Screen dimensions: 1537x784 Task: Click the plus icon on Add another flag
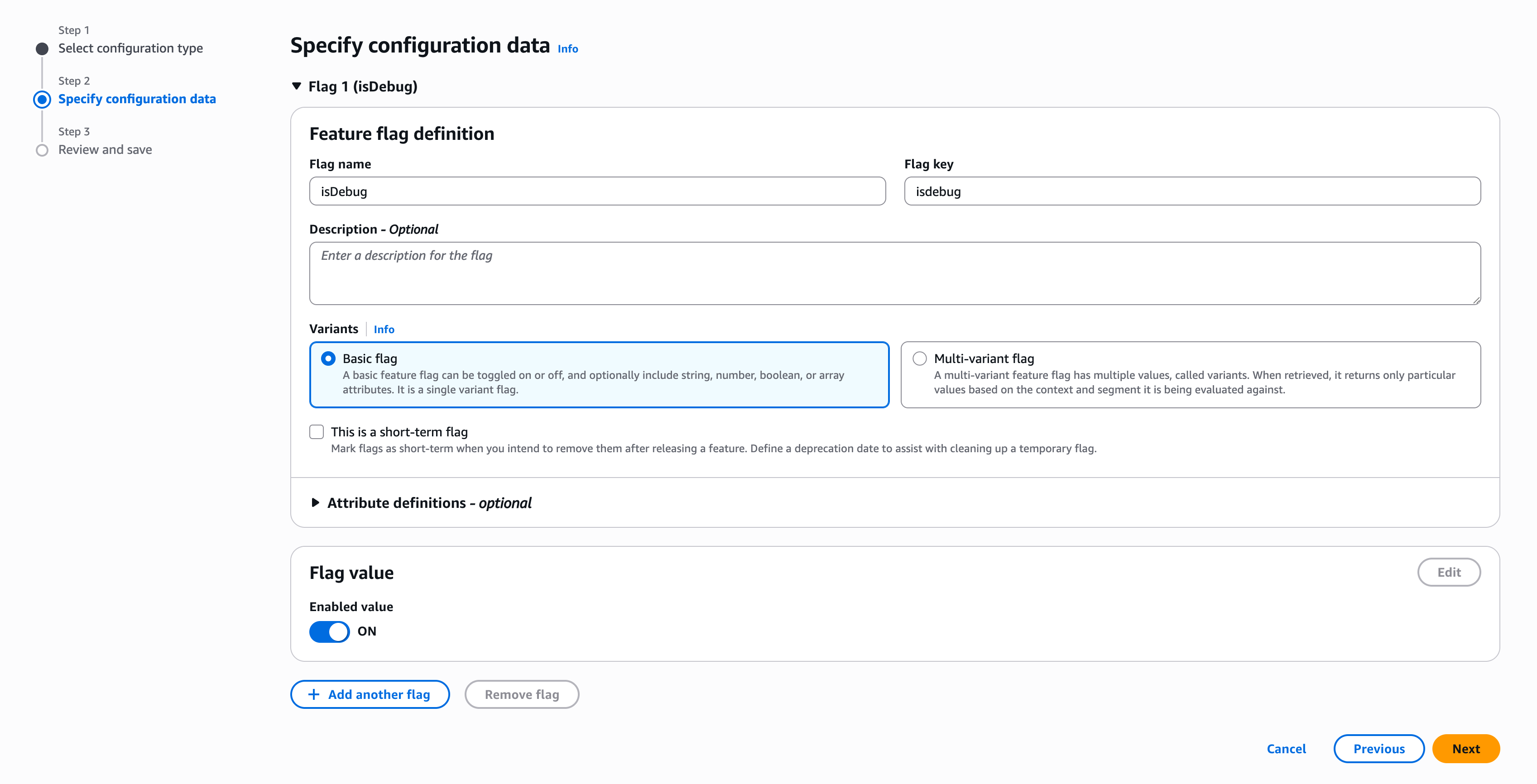point(314,694)
